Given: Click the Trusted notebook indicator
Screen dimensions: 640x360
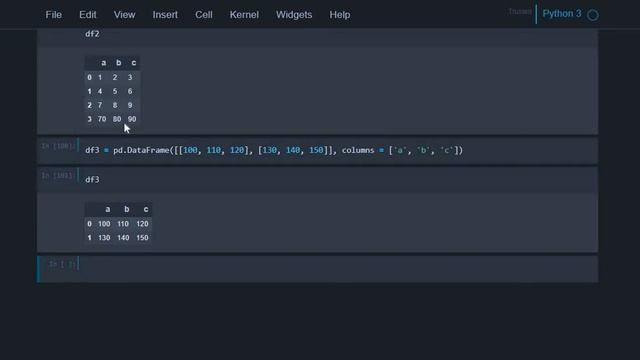Looking at the screenshot, I should [520, 11].
